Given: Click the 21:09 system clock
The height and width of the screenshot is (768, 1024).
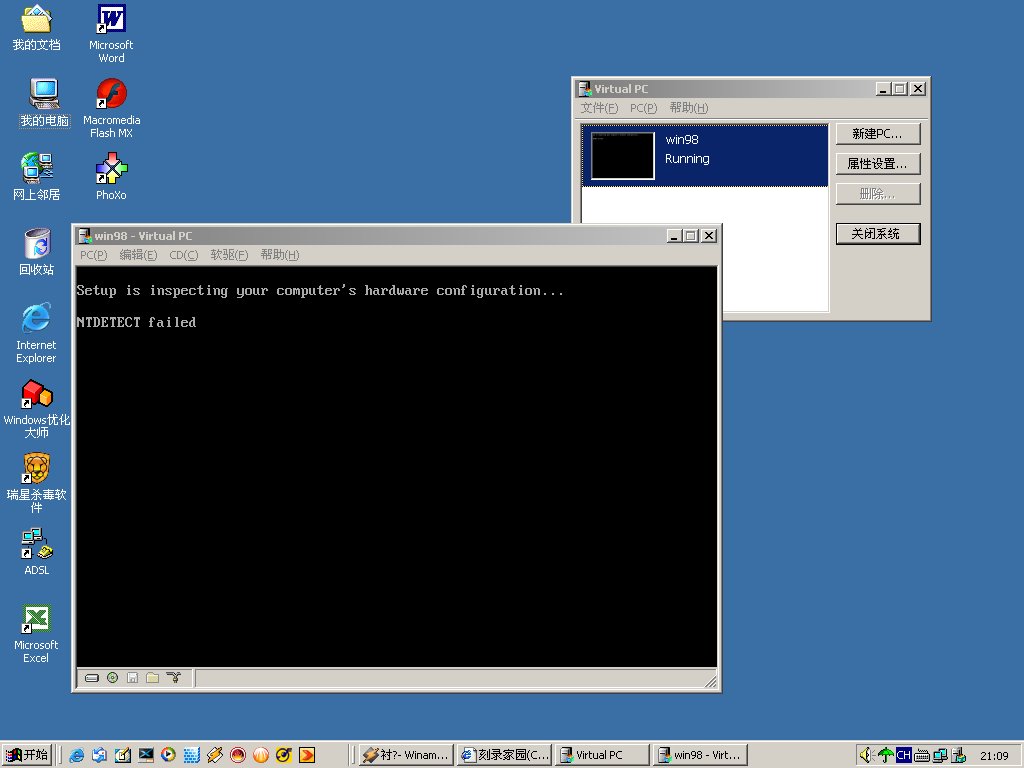Looking at the screenshot, I should [994, 756].
